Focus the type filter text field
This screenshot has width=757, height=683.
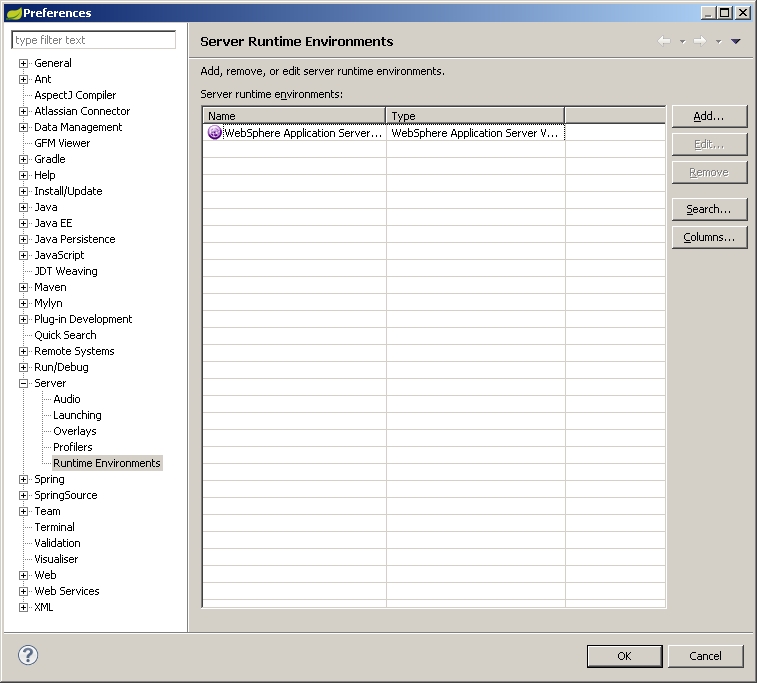[x=94, y=40]
